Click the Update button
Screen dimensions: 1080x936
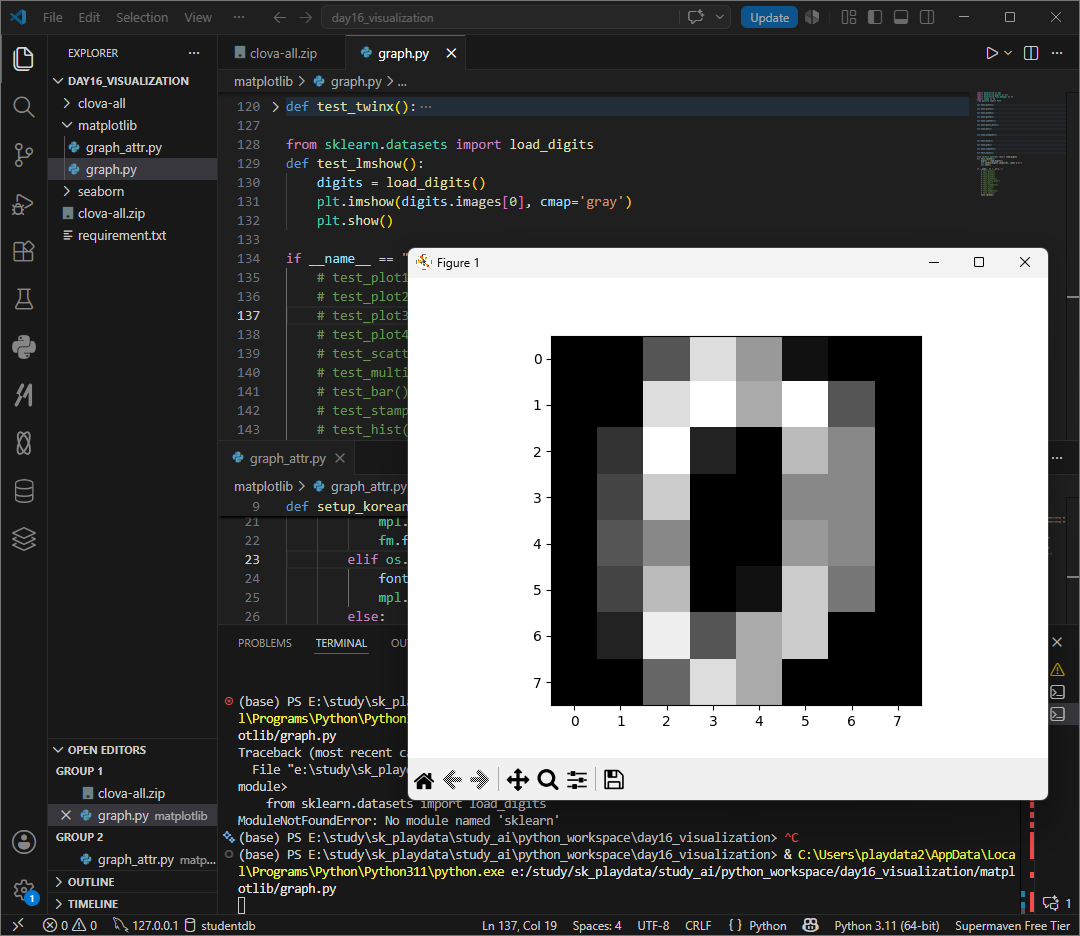(769, 17)
